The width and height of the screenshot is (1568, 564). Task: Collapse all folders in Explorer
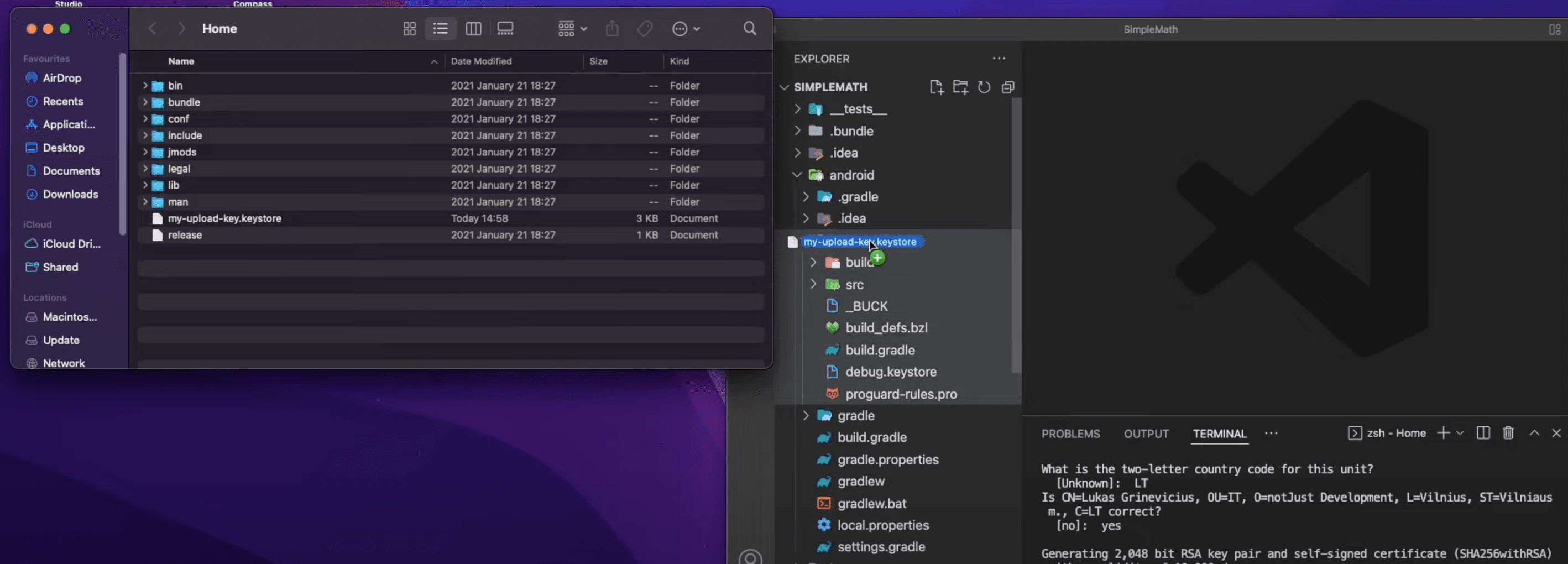pos(1007,87)
